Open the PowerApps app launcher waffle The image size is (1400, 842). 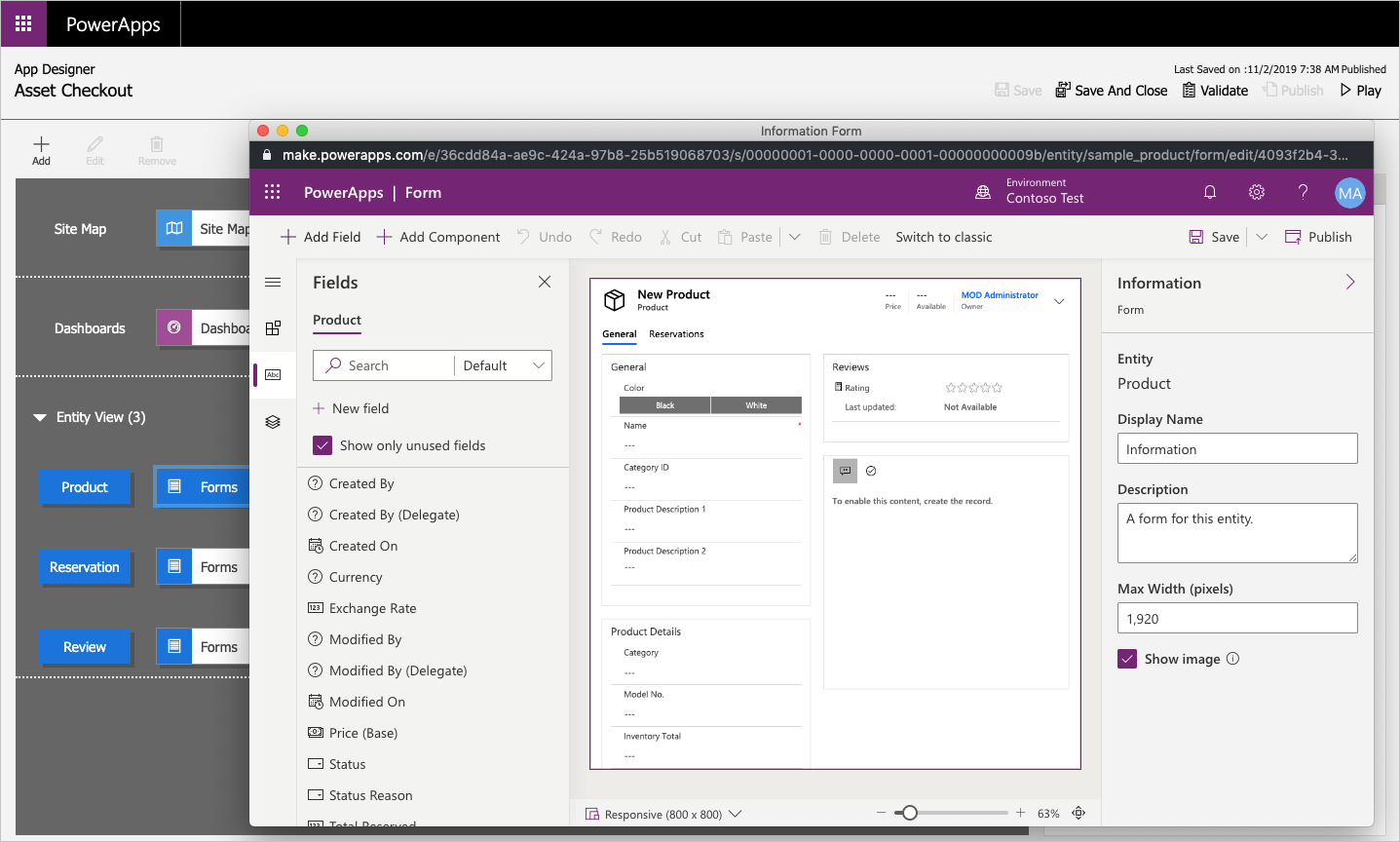pos(23,23)
